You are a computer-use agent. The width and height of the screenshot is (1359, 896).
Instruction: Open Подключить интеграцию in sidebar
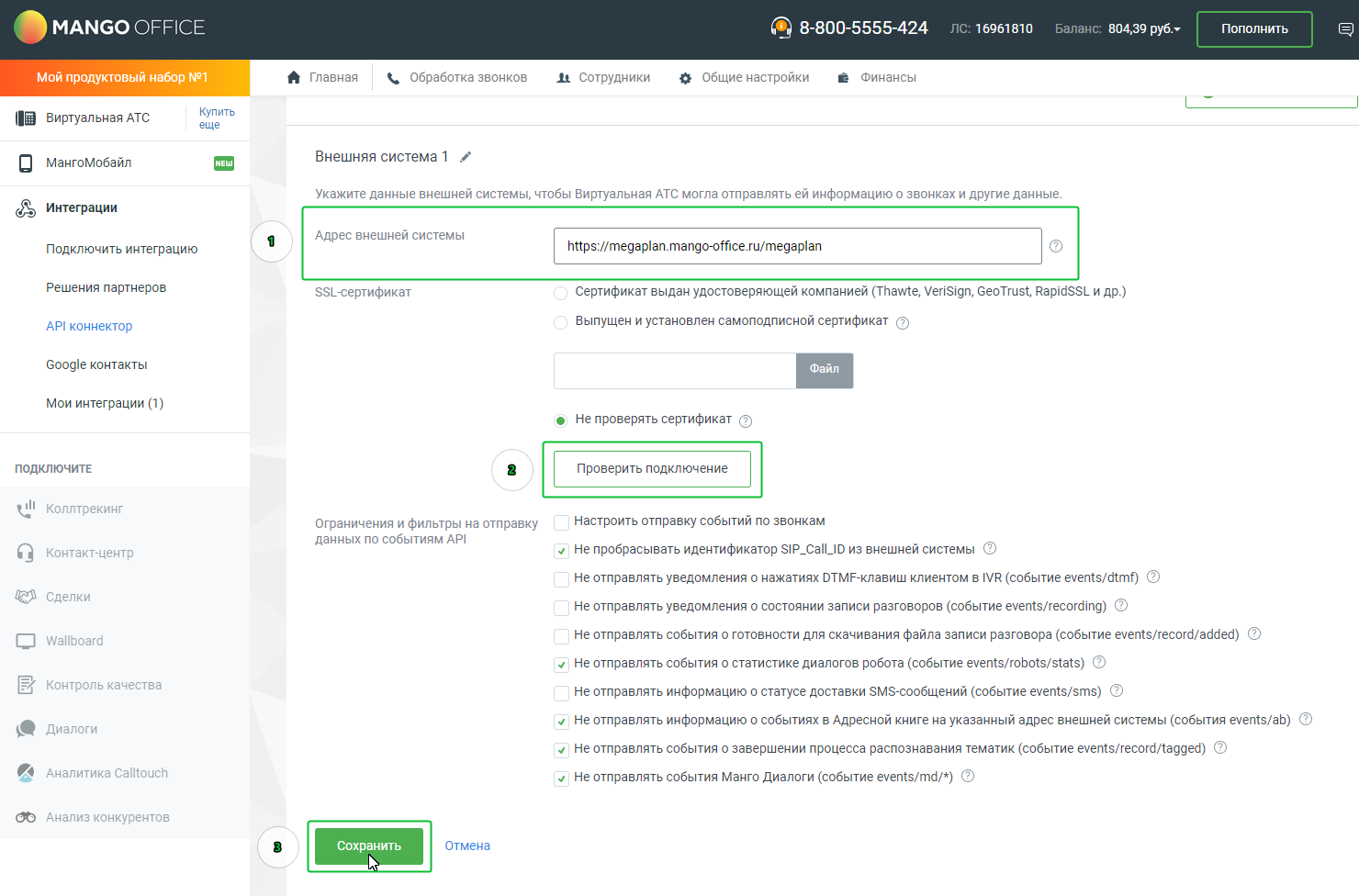pyautogui.click(x=121, y=249)
